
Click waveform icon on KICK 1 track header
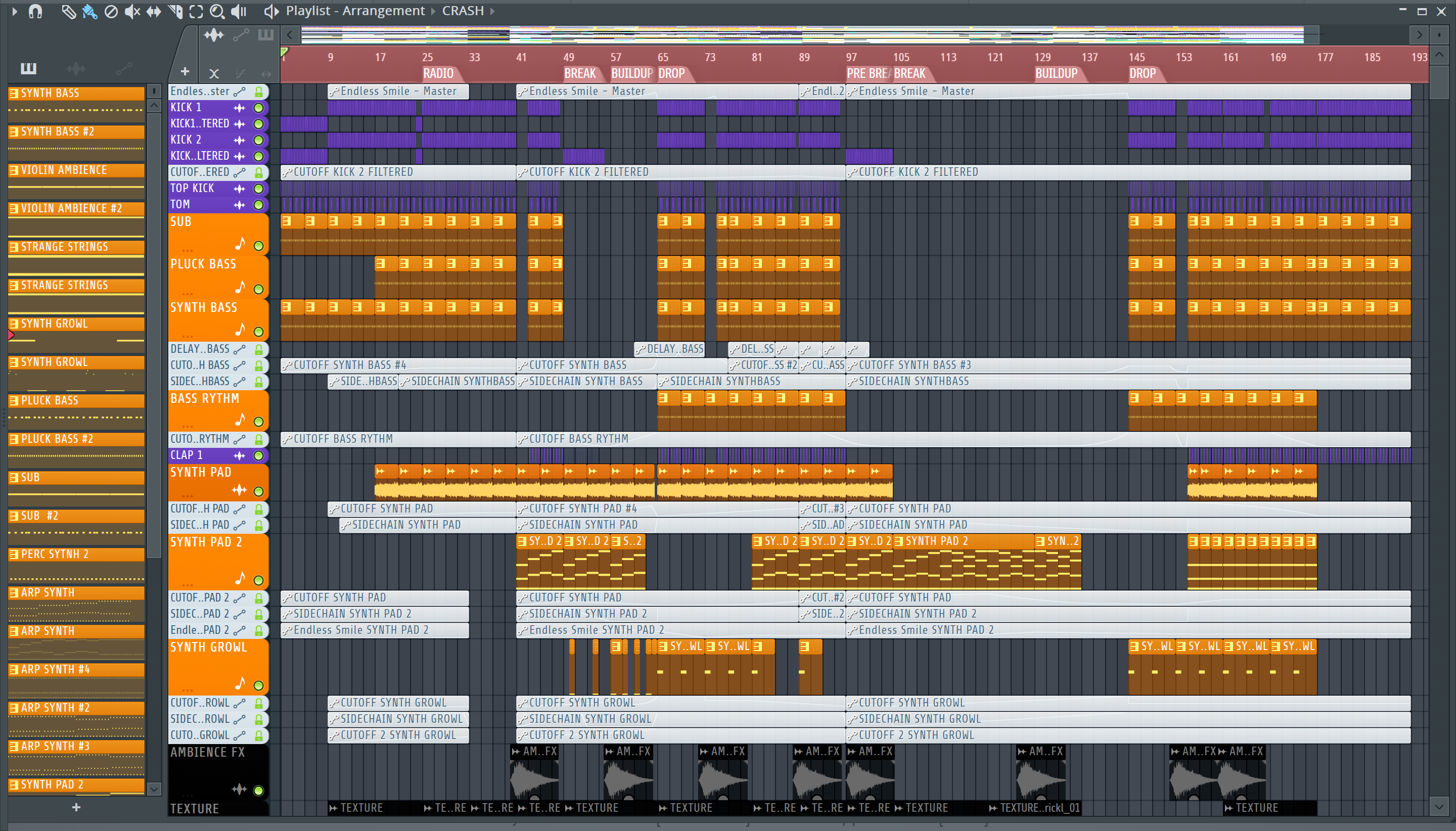(239, 107)
